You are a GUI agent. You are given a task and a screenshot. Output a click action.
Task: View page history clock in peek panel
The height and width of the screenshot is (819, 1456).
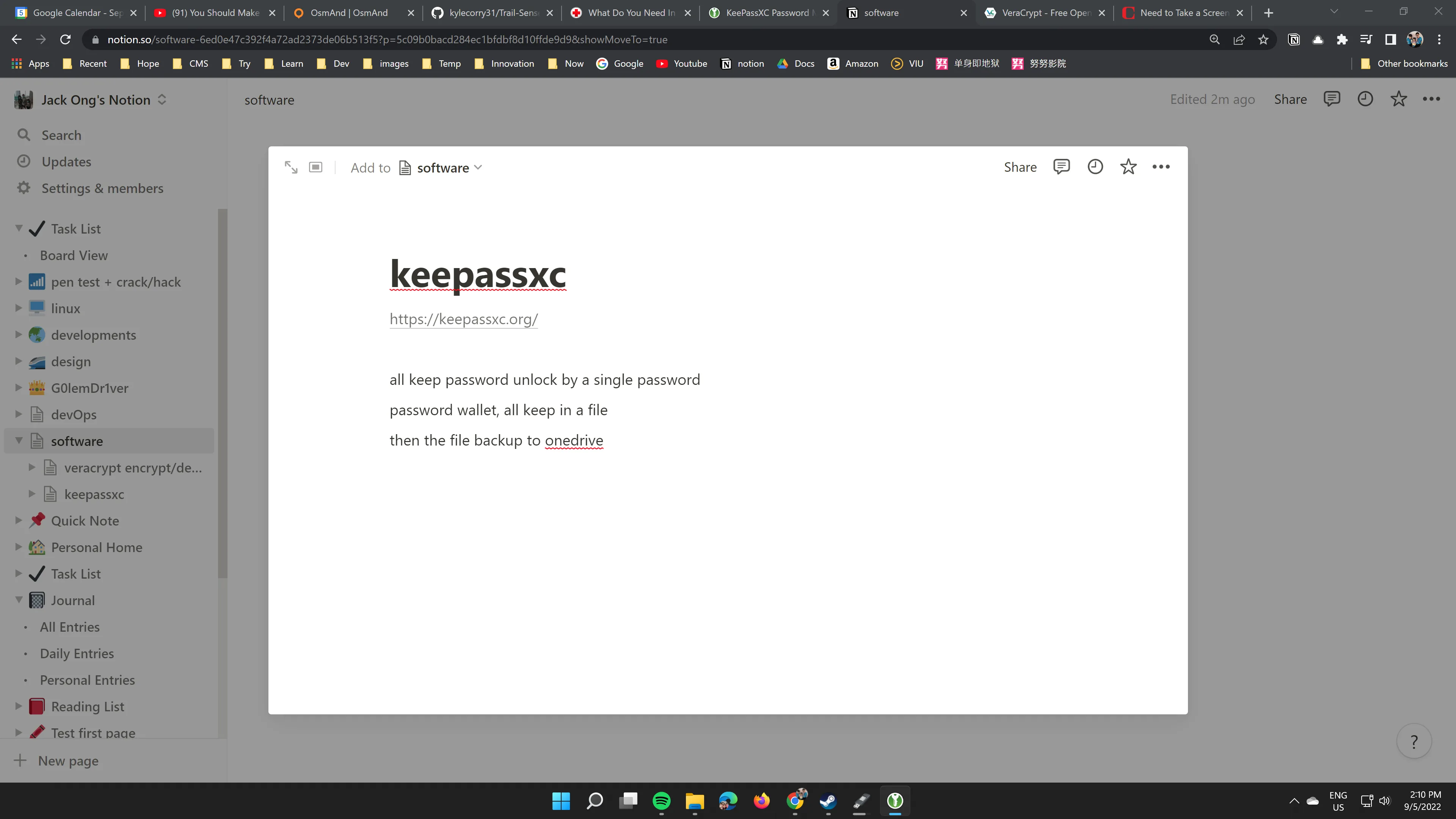click(x=1095, y=167)
